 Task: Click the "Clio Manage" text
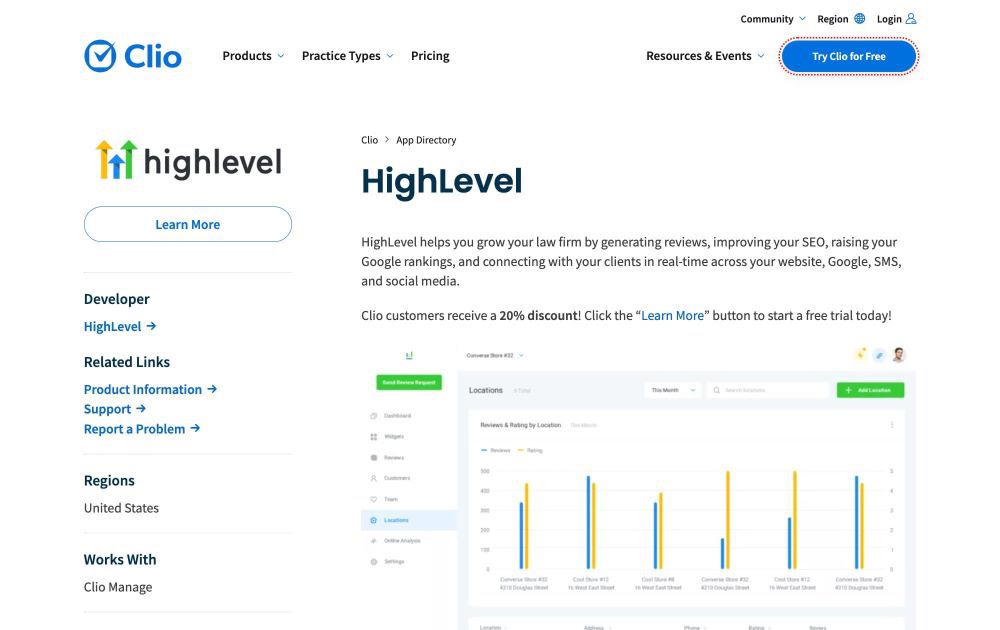(x=118, y=587)
